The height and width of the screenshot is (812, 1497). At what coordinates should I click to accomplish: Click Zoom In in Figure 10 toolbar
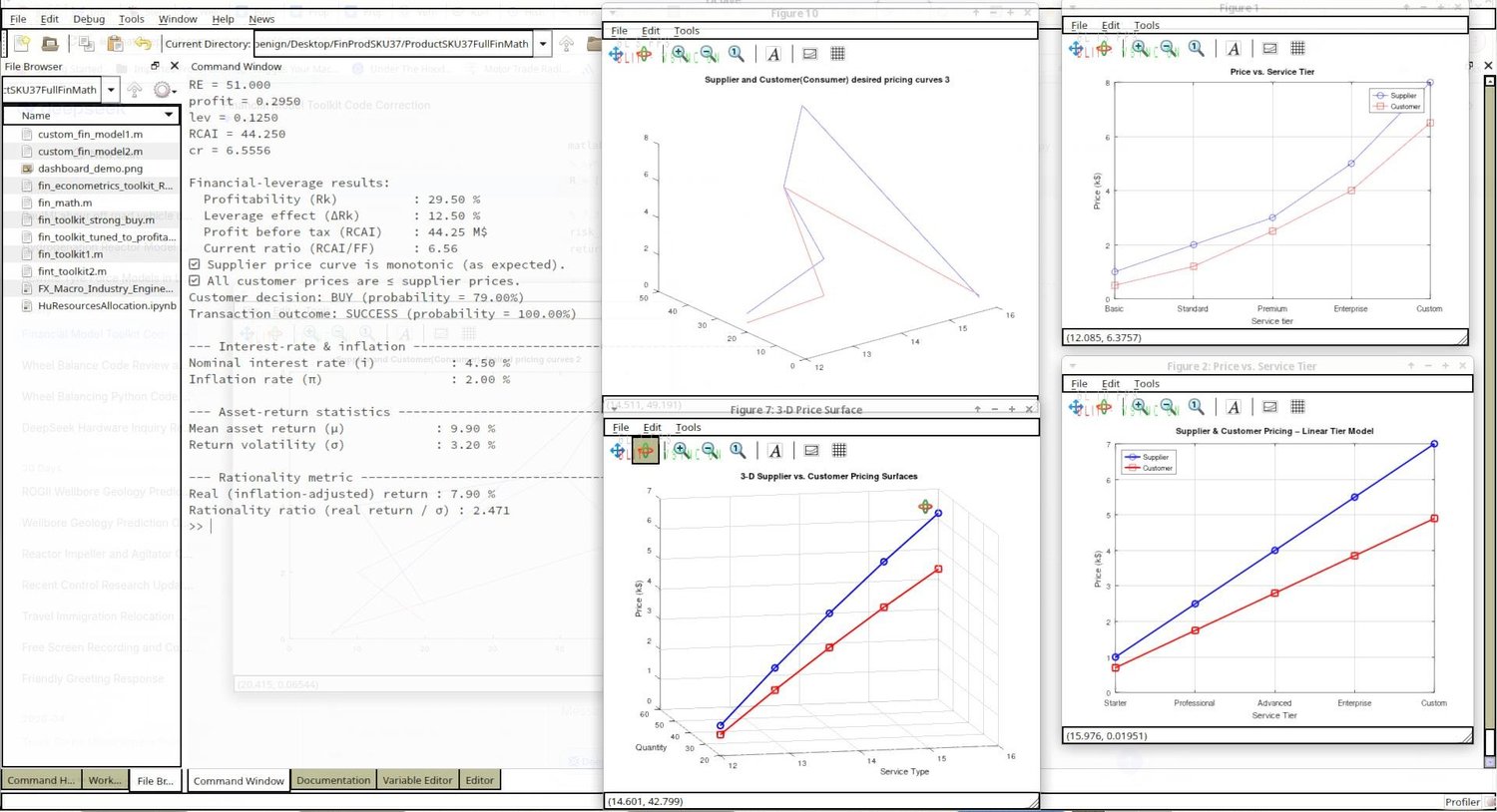pos(680,54)
